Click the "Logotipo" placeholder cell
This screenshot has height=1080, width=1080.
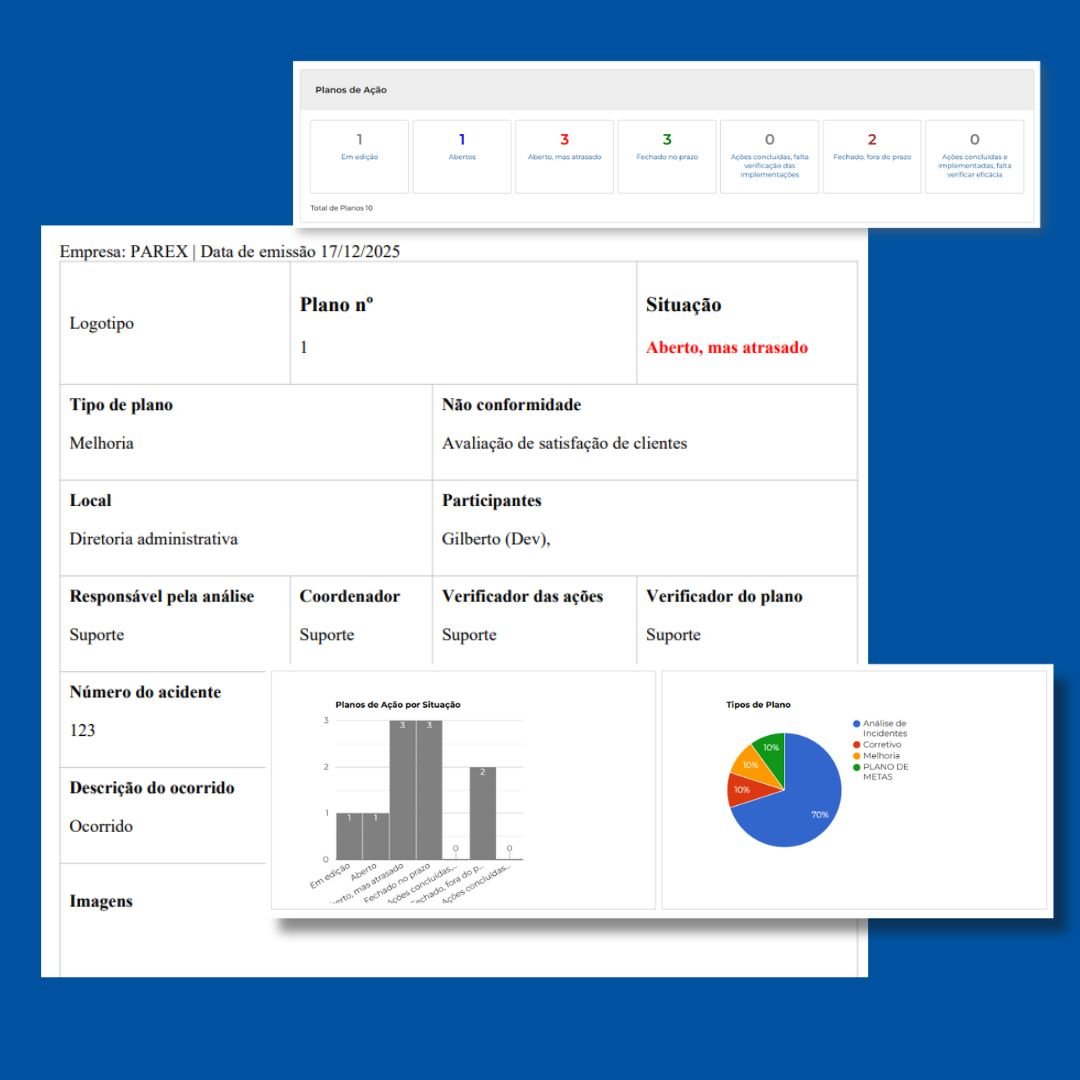pos(101,323)
